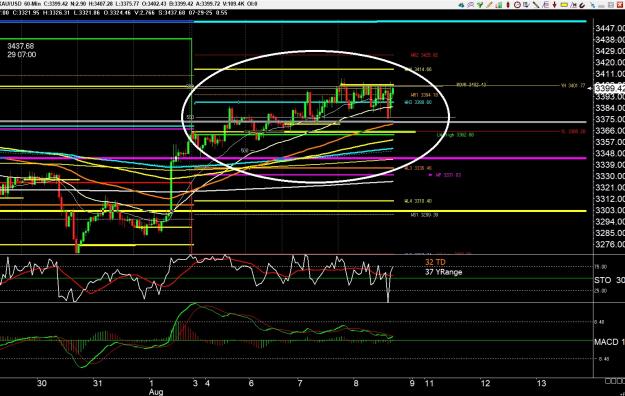Click the 32 TD label
The width and height of the screenshot is (625, 396).
point(435,262)
